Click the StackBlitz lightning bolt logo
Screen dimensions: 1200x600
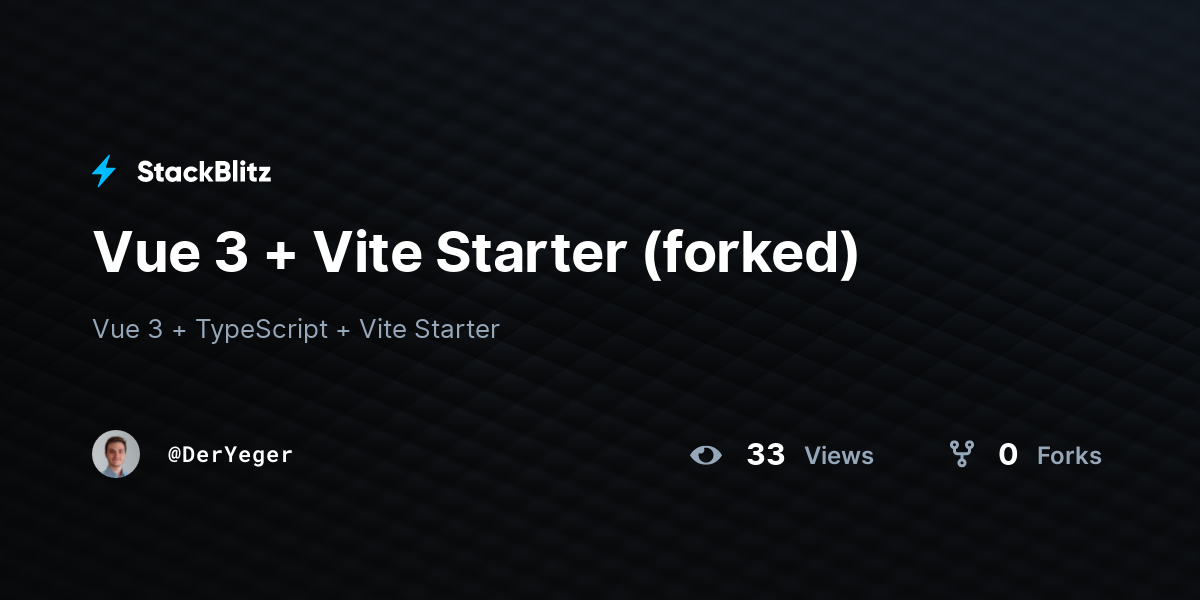coord(104,172)
